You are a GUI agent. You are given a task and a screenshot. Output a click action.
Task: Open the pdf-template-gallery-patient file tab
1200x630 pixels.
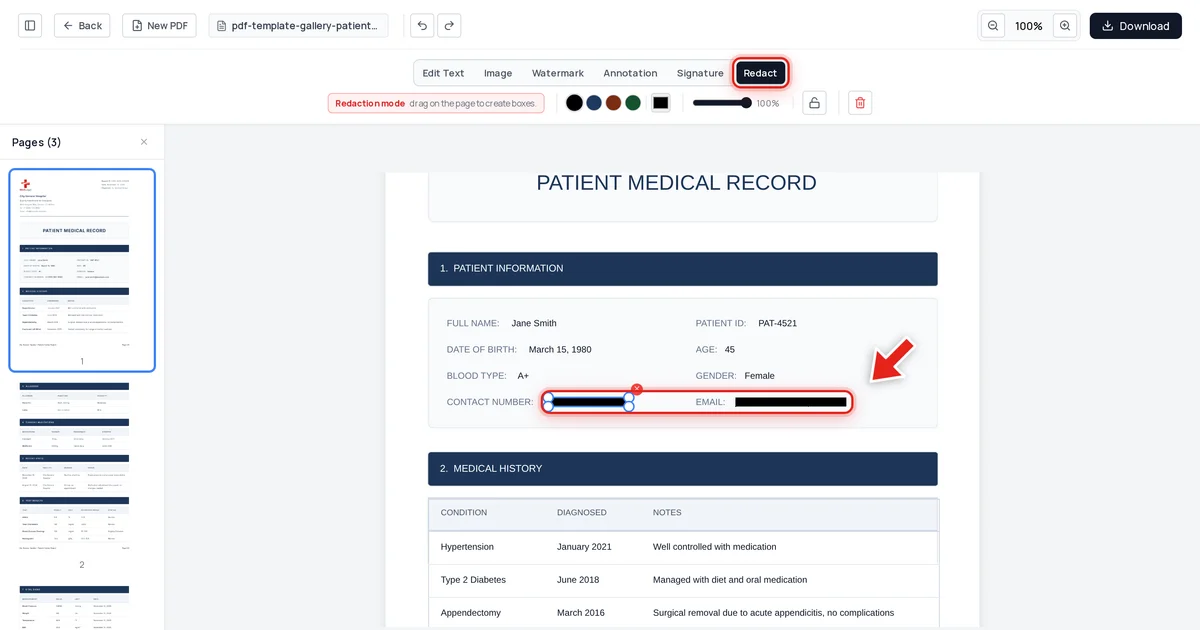click(x=298, y=26)
